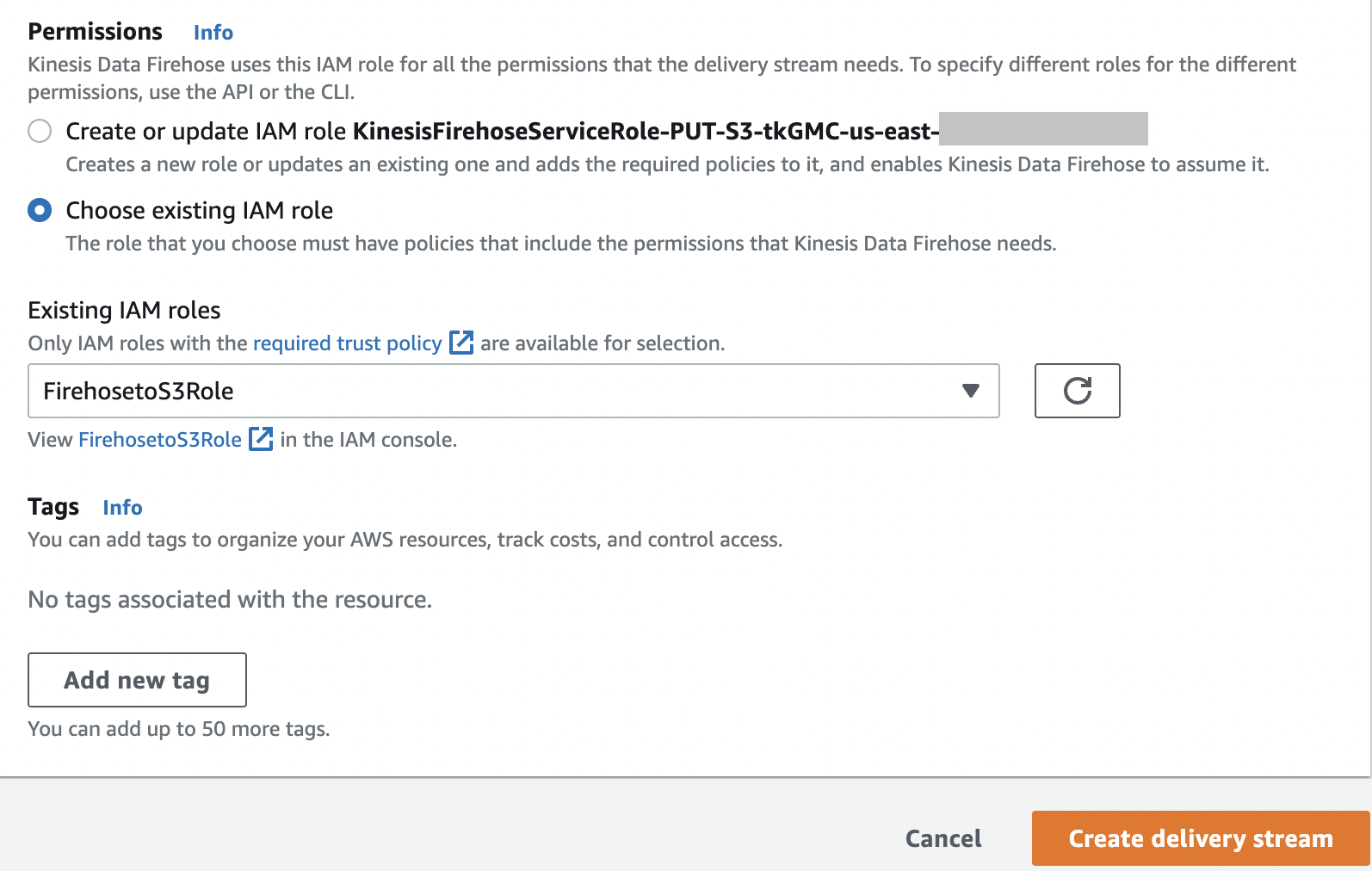Click the Existing IAM roles field label

coord(124,310)
